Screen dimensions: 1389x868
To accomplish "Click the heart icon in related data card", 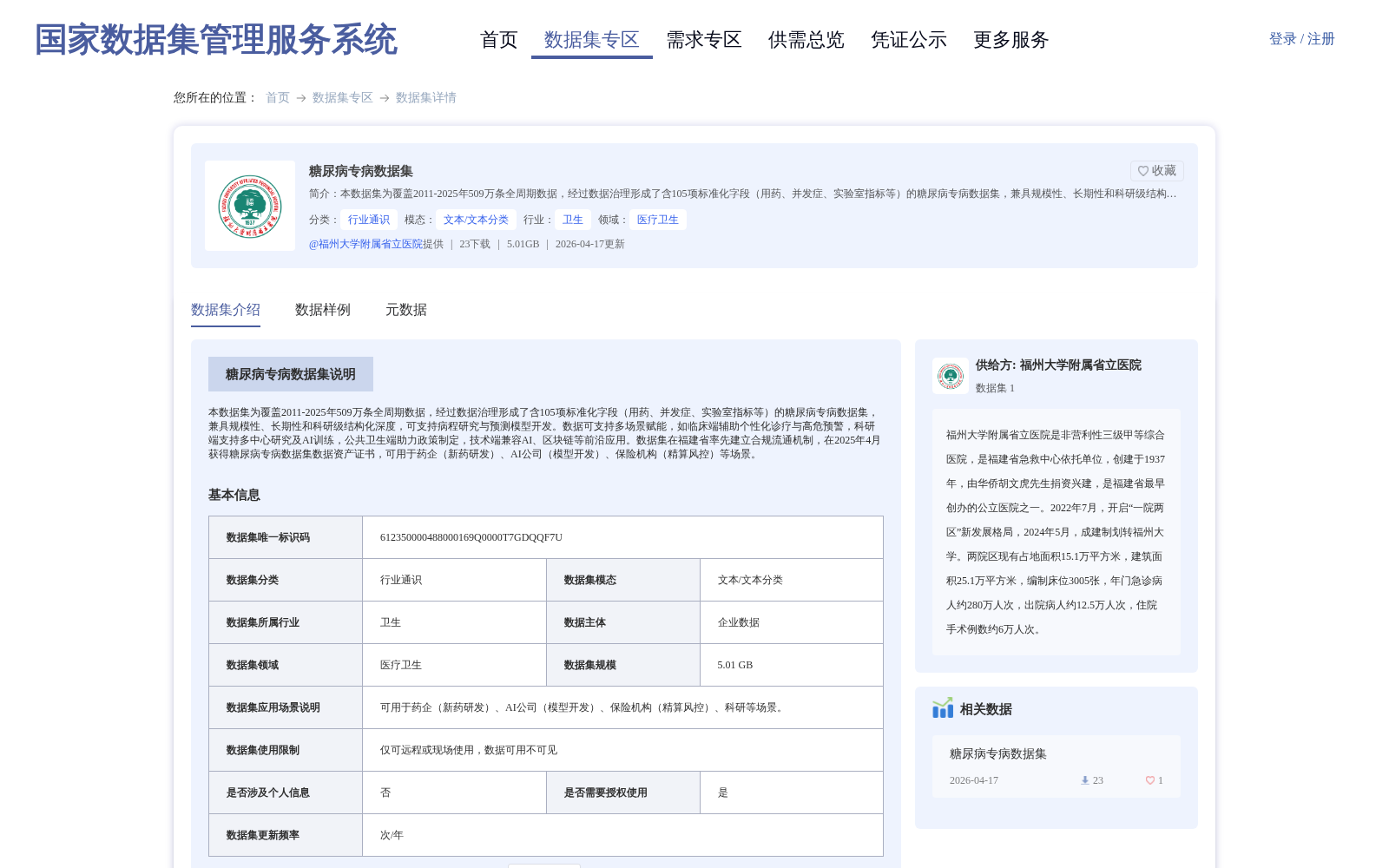I will pyautogui.click(x=1150, y=780).
